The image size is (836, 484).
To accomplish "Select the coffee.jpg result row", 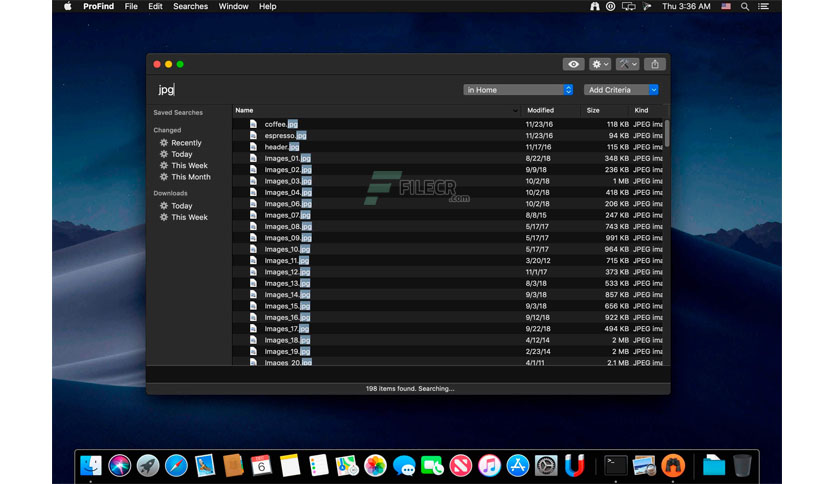I will [448, 124].
